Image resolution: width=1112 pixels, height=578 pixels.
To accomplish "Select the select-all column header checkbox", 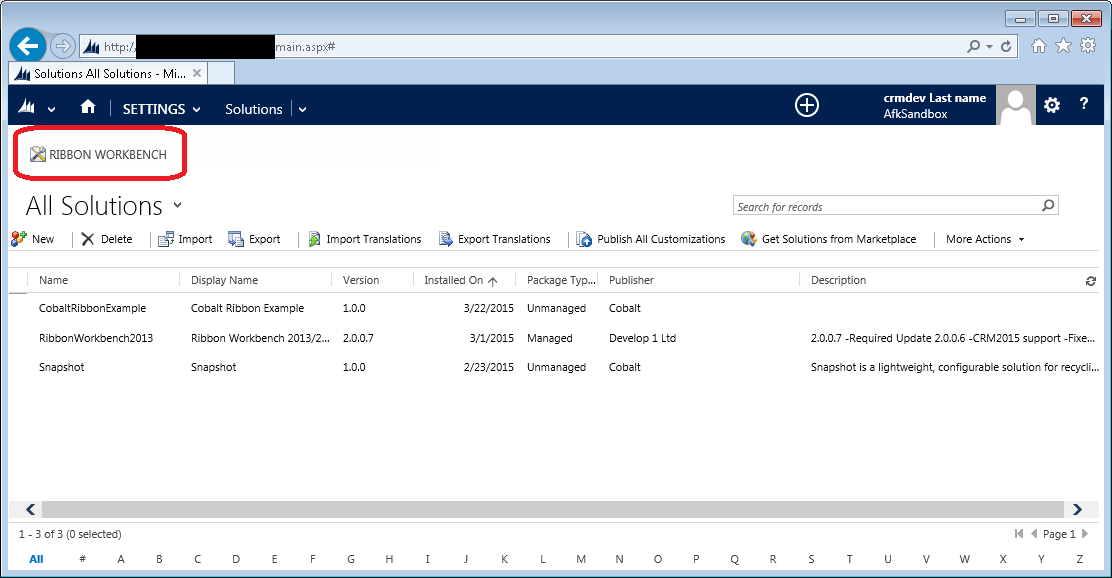I will [x=18, y=281].
